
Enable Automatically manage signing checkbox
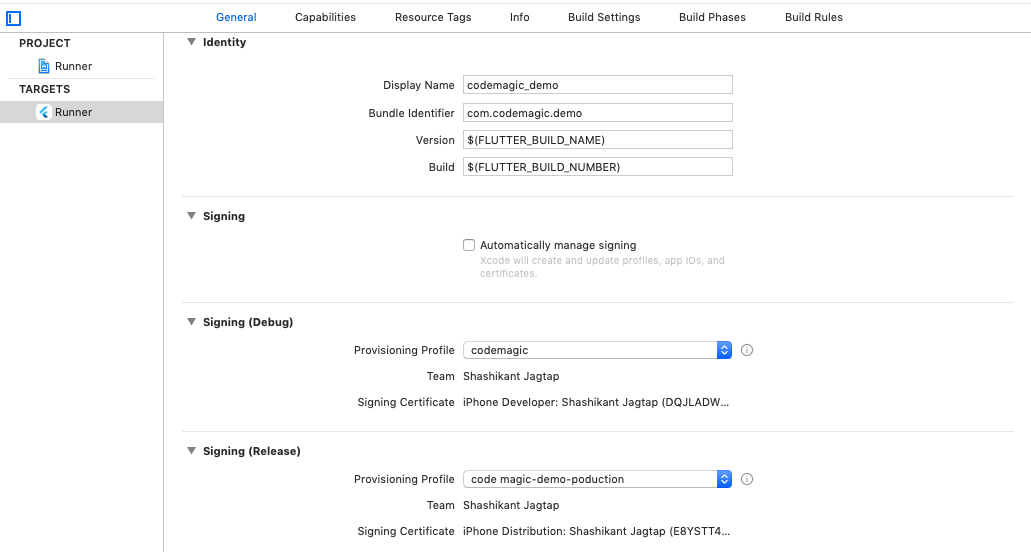click(469, 245)
